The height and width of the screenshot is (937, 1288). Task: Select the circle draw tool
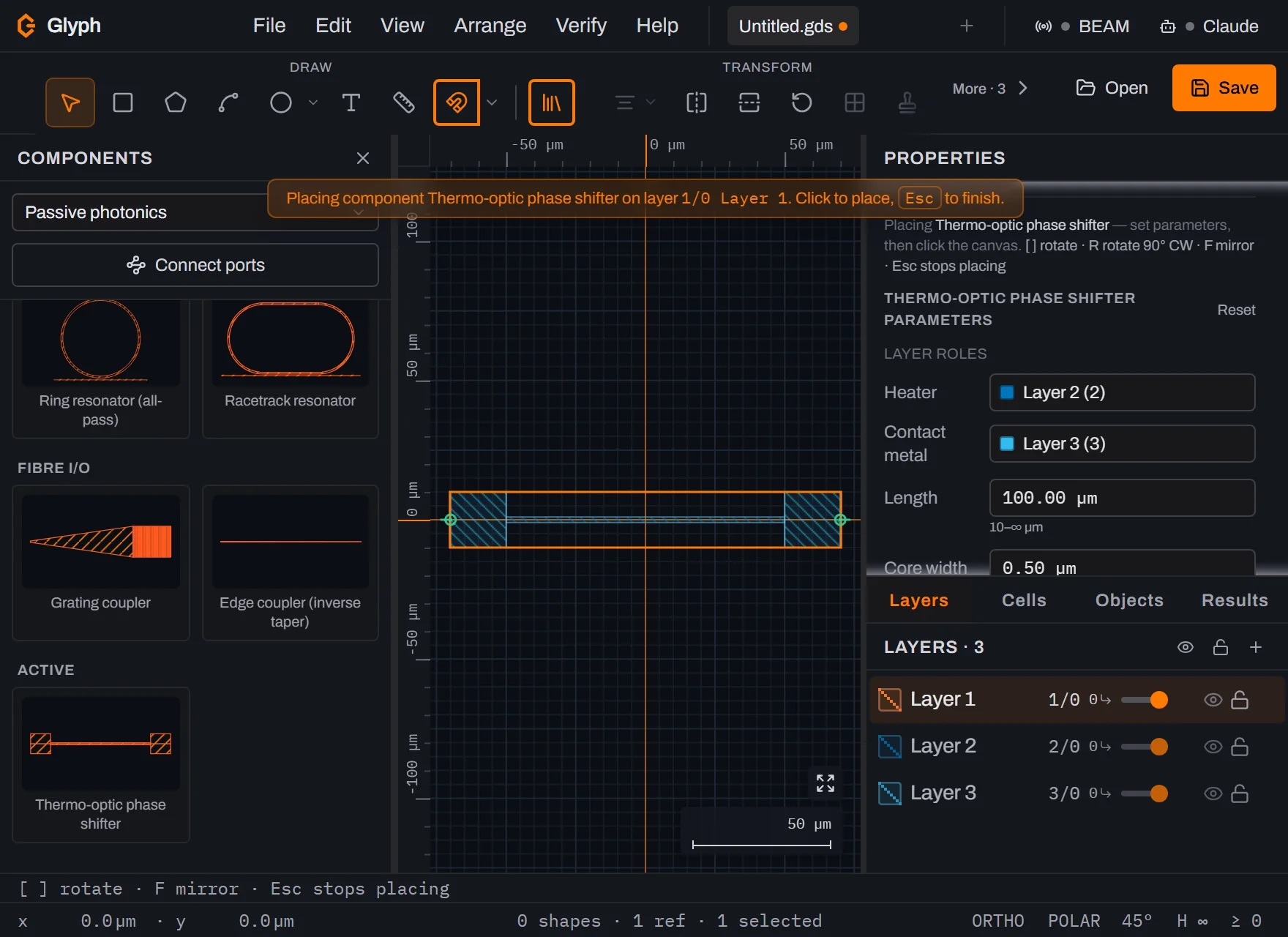coord(281,102)
